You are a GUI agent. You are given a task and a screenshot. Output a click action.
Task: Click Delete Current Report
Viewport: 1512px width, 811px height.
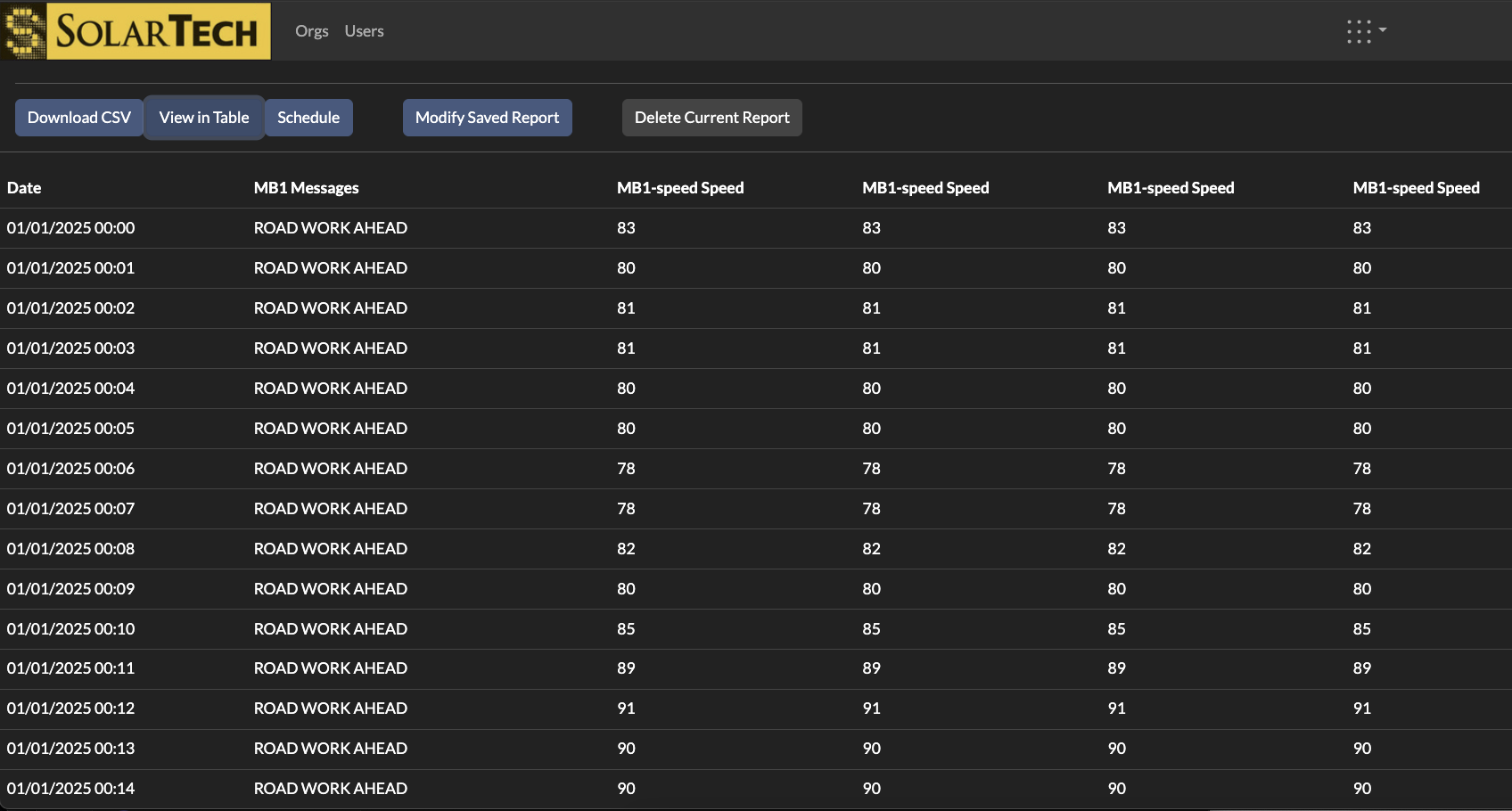[x=712, y=118]
